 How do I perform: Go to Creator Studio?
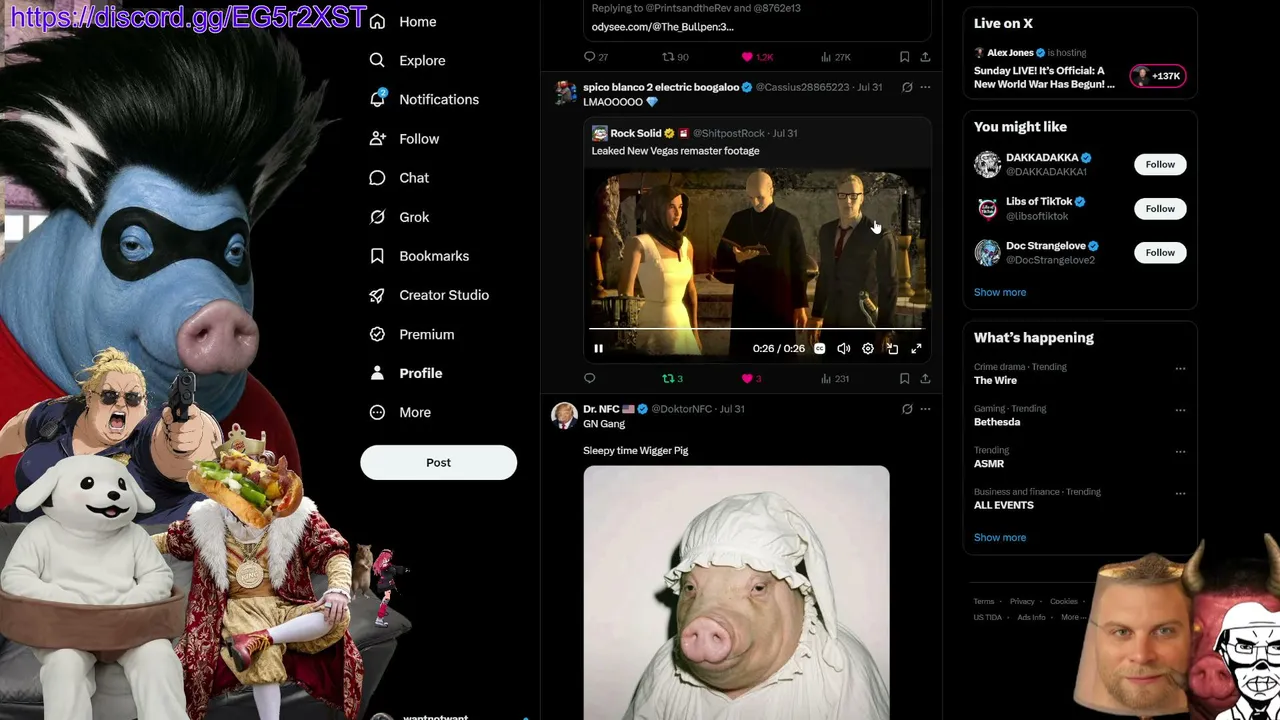pos(444,295)
